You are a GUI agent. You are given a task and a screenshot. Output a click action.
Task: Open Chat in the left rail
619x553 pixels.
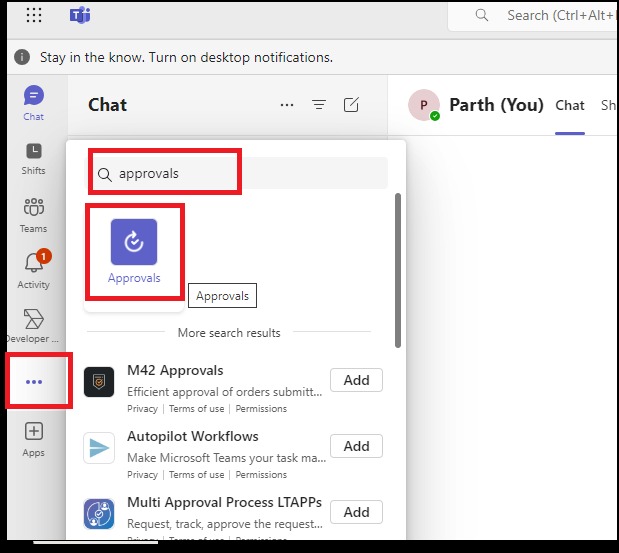[34, 103]
